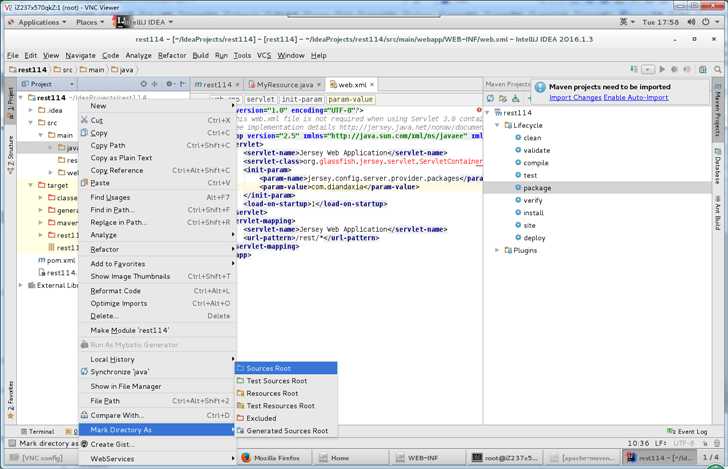
Task: Click the Maven generate sources folder icon
Action: pyautogui.click(x=503, y=98)
